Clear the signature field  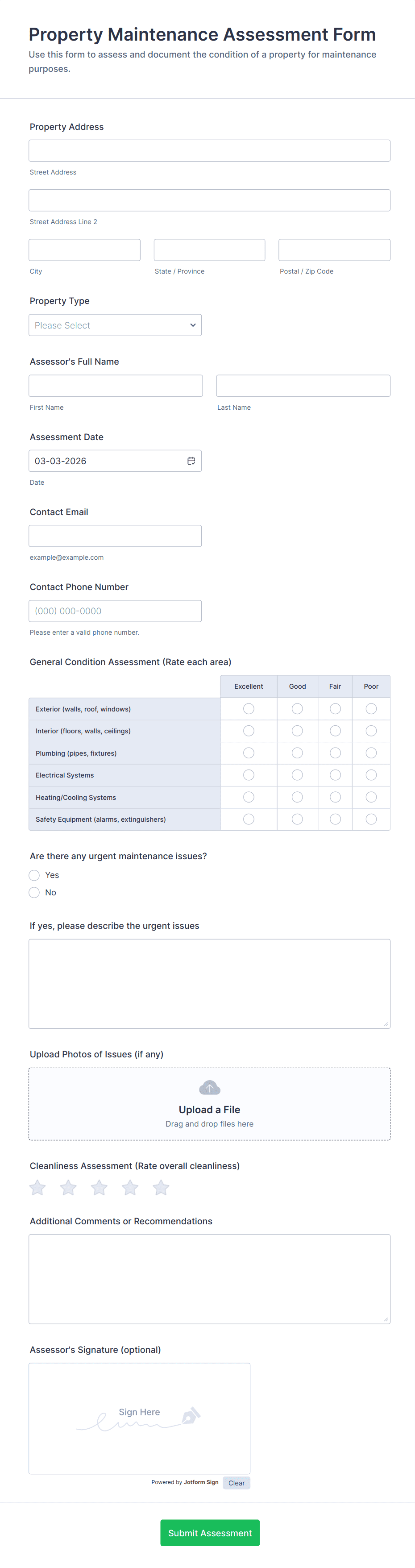click(x=236, y=1483)
